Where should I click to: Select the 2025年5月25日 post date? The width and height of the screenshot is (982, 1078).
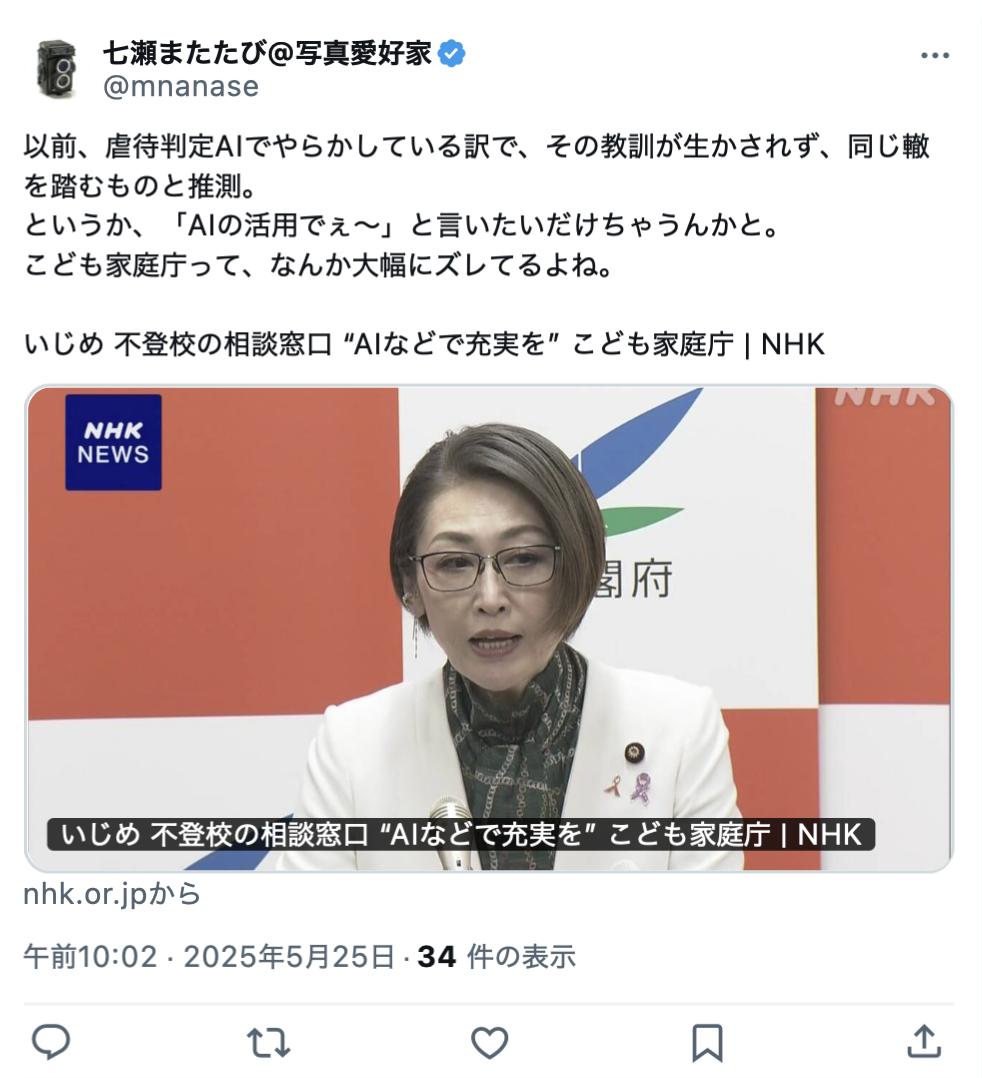289,956
